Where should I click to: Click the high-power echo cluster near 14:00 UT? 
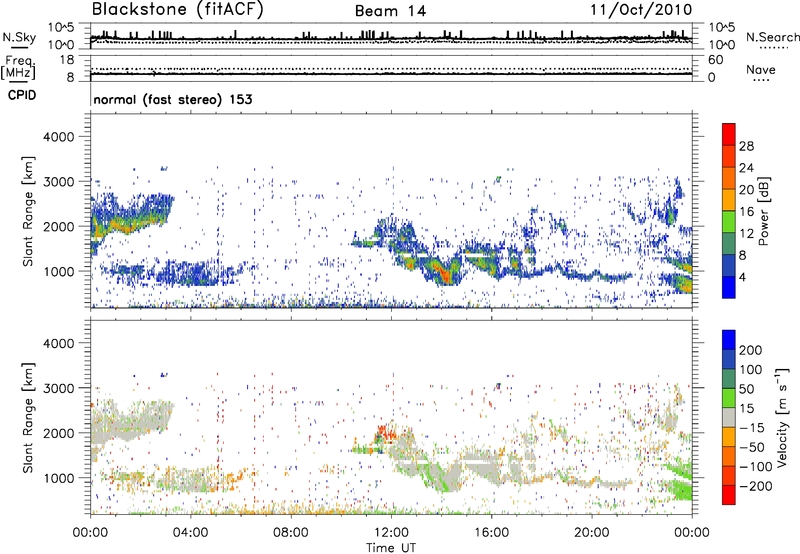[x=443, y=272]
